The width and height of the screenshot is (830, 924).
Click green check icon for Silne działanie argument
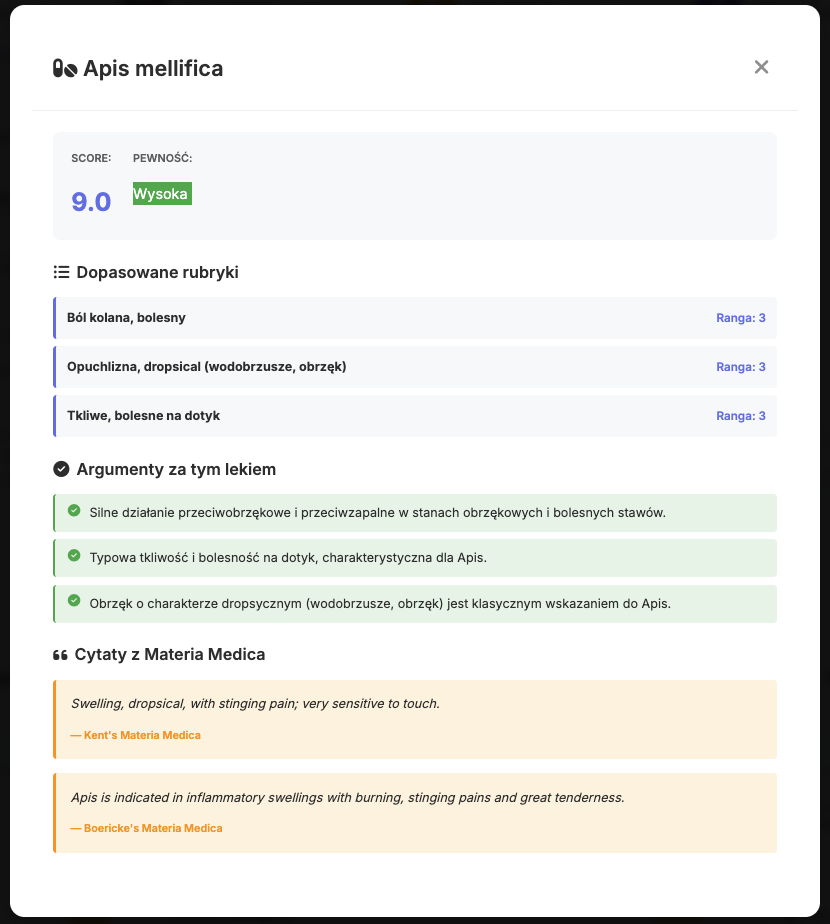(74, 511)
